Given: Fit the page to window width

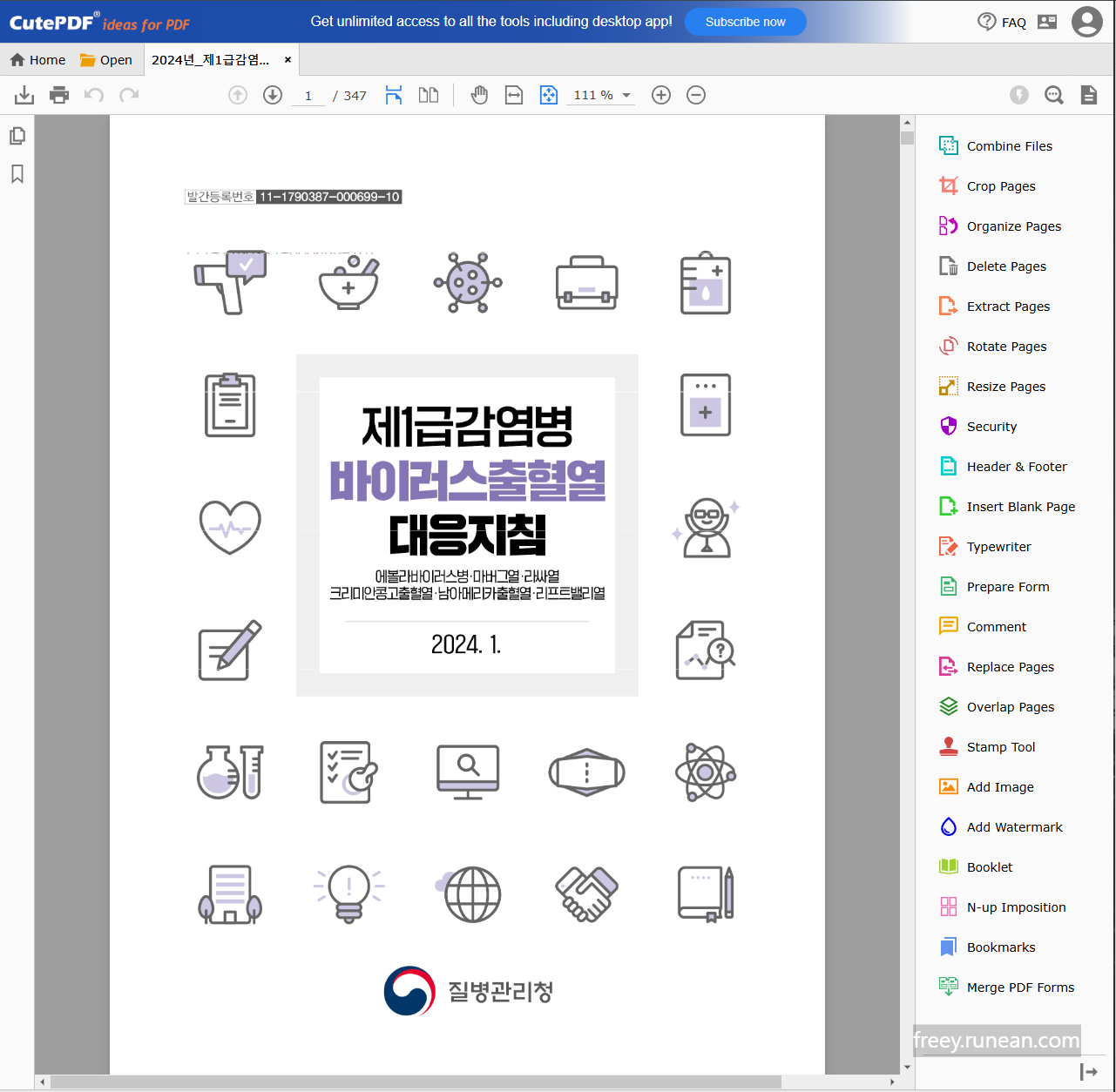Looking at the screenshot, I should click(513, 95).
